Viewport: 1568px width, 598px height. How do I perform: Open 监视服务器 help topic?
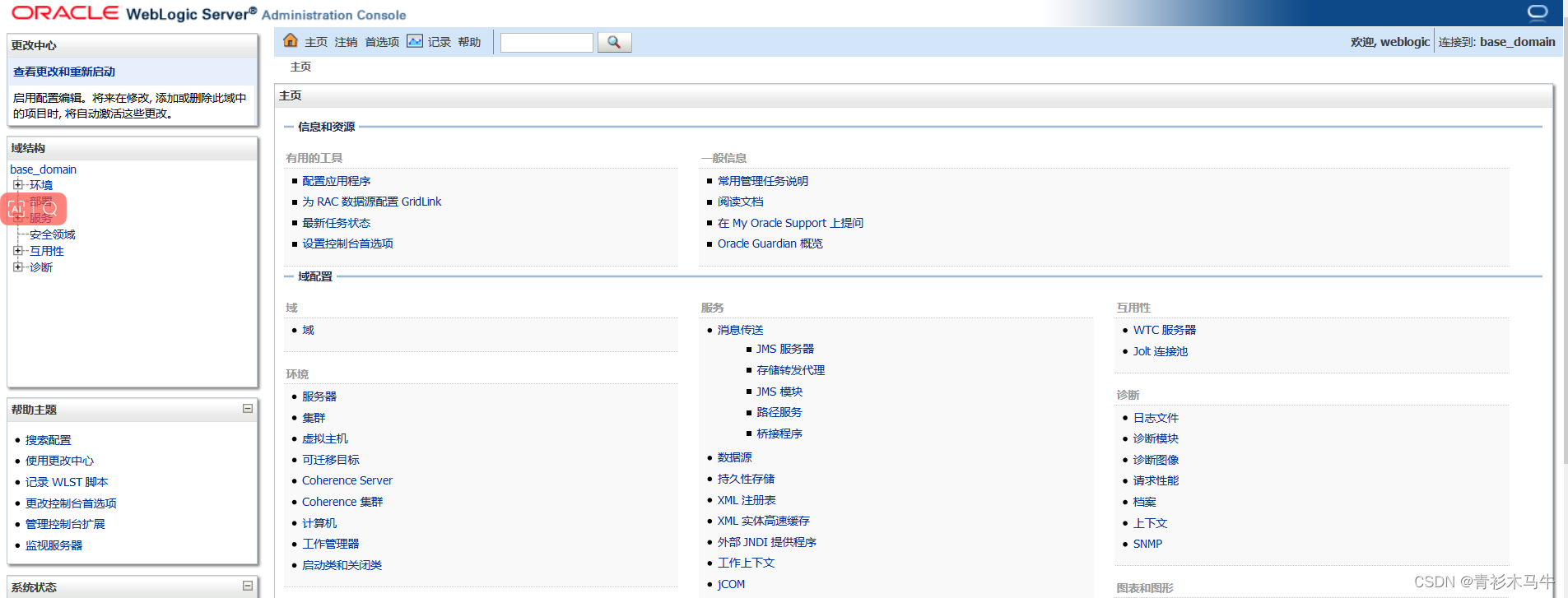click(x=54, y=545)
